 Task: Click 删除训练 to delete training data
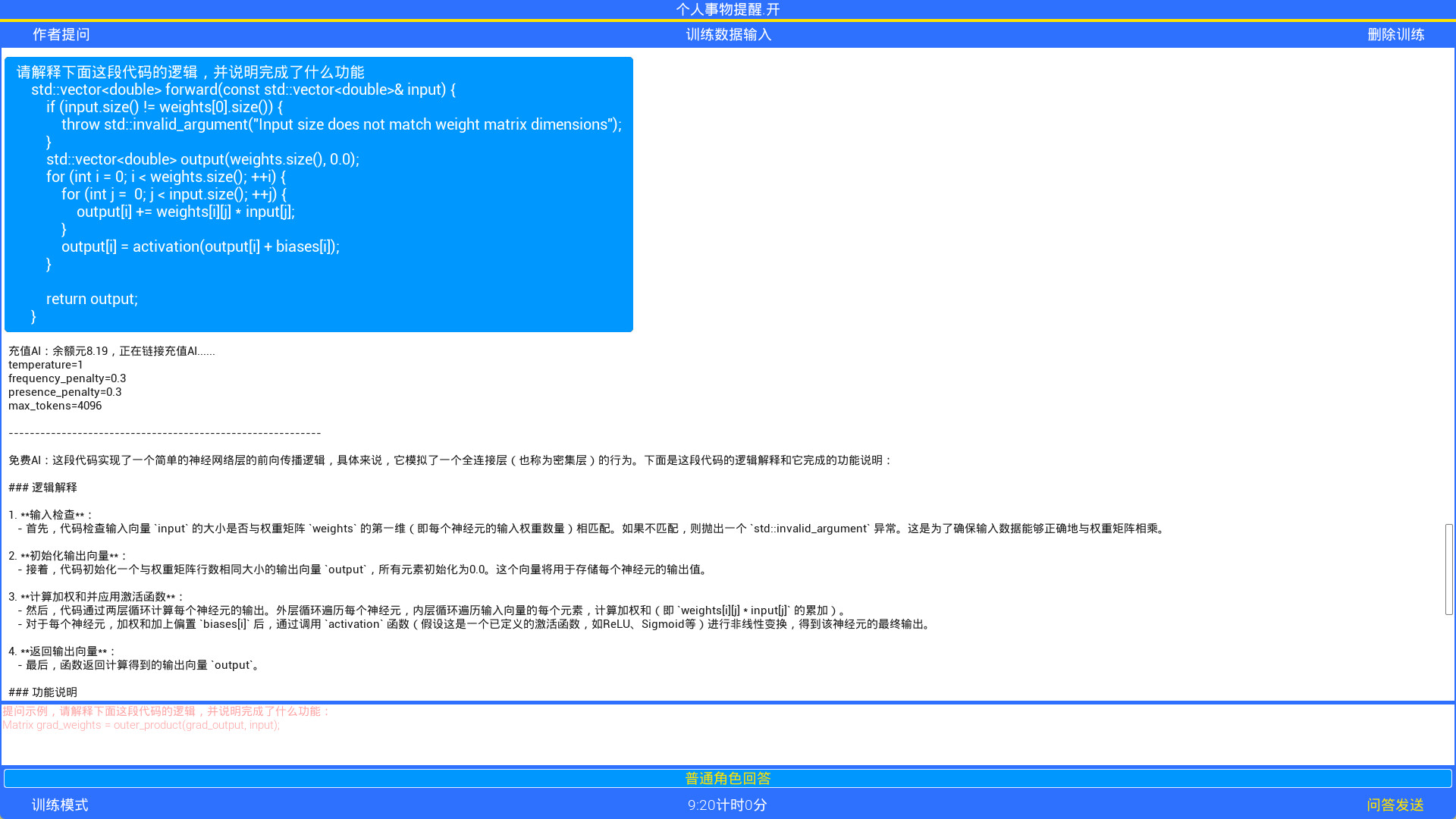[x=1398, y=34]
